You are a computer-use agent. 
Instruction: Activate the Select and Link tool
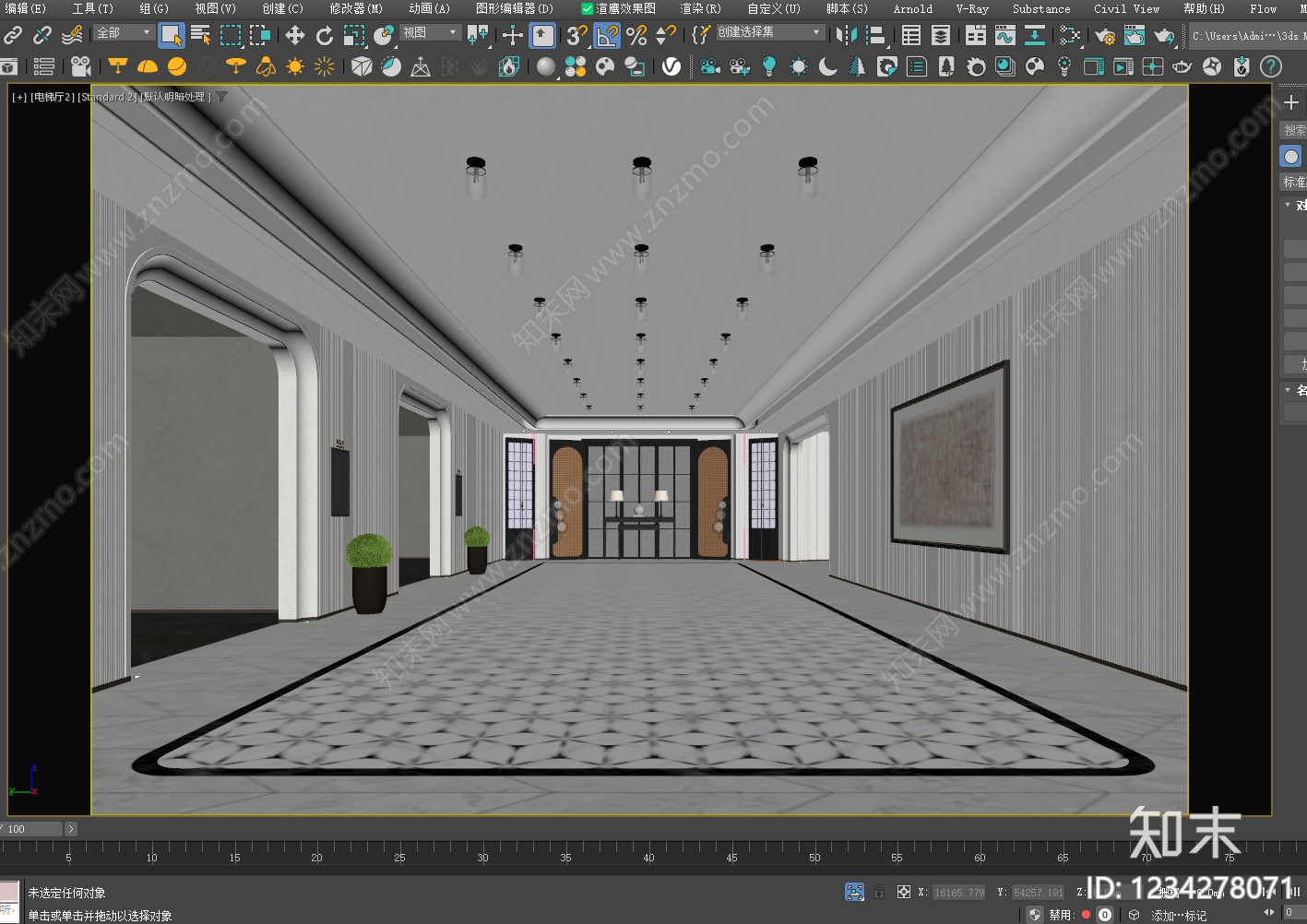click(x=13, y=36)
